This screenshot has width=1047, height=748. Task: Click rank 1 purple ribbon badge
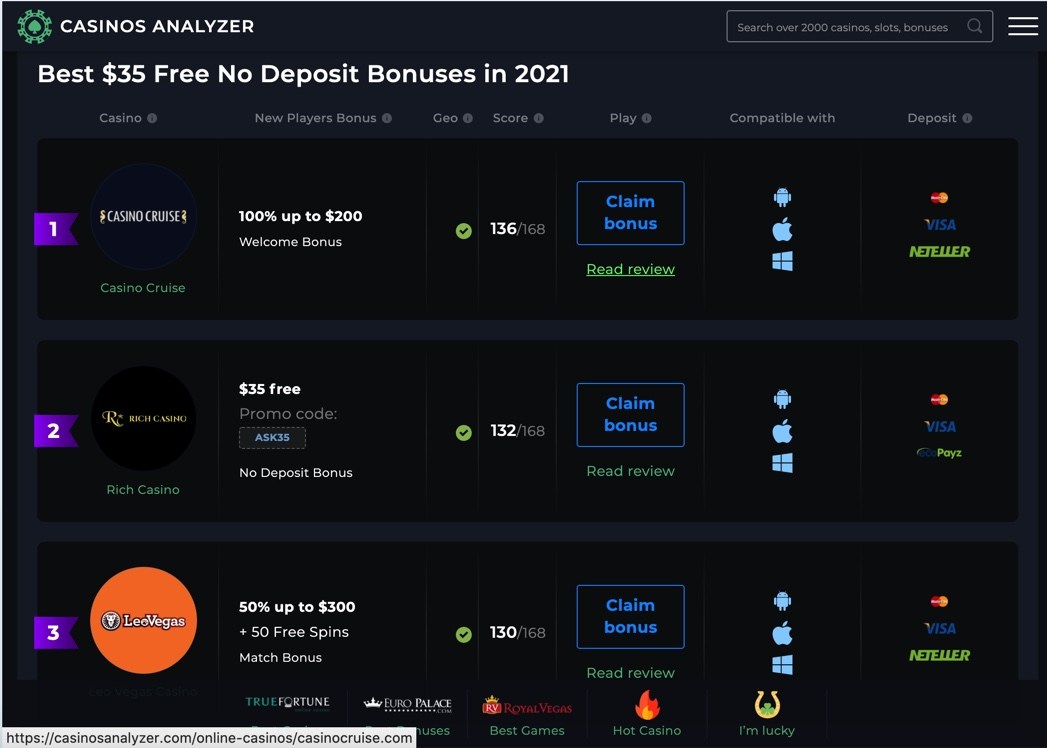[x=56, y=229]
